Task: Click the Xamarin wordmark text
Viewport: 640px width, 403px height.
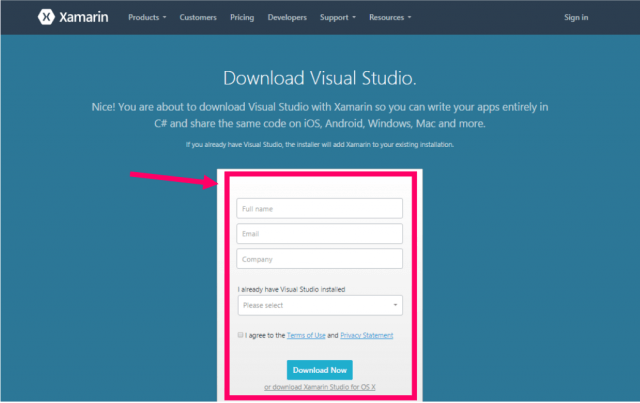Action: 84,17
